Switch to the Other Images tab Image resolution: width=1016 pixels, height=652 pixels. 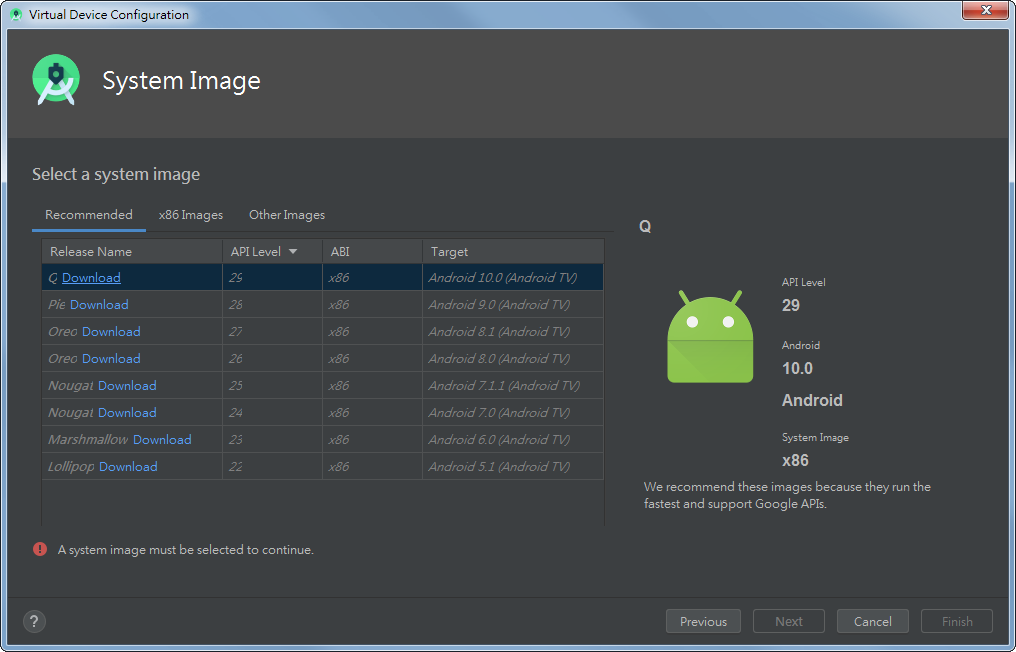[287, 215]
